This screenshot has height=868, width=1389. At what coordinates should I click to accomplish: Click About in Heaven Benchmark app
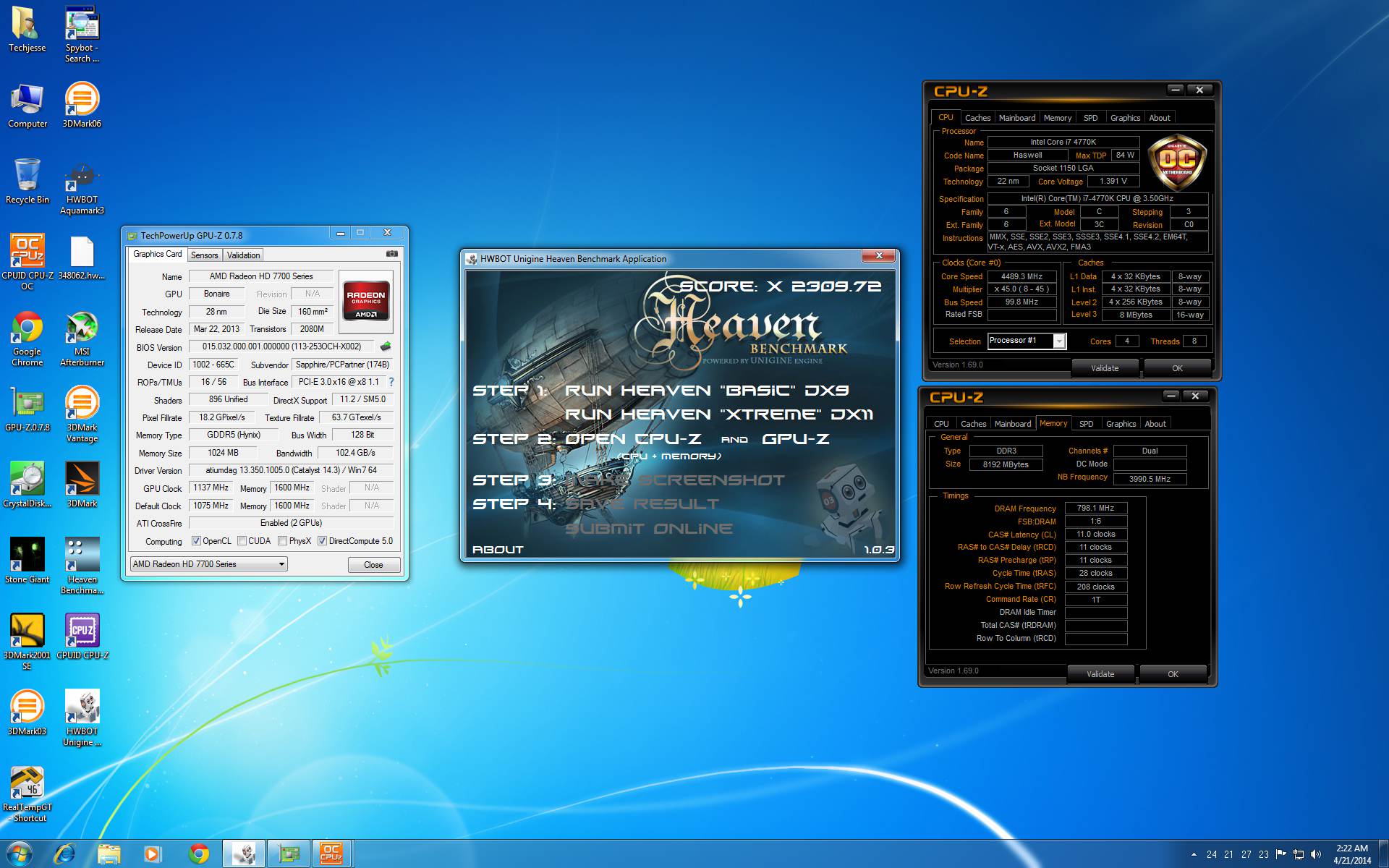coord(498,550)
